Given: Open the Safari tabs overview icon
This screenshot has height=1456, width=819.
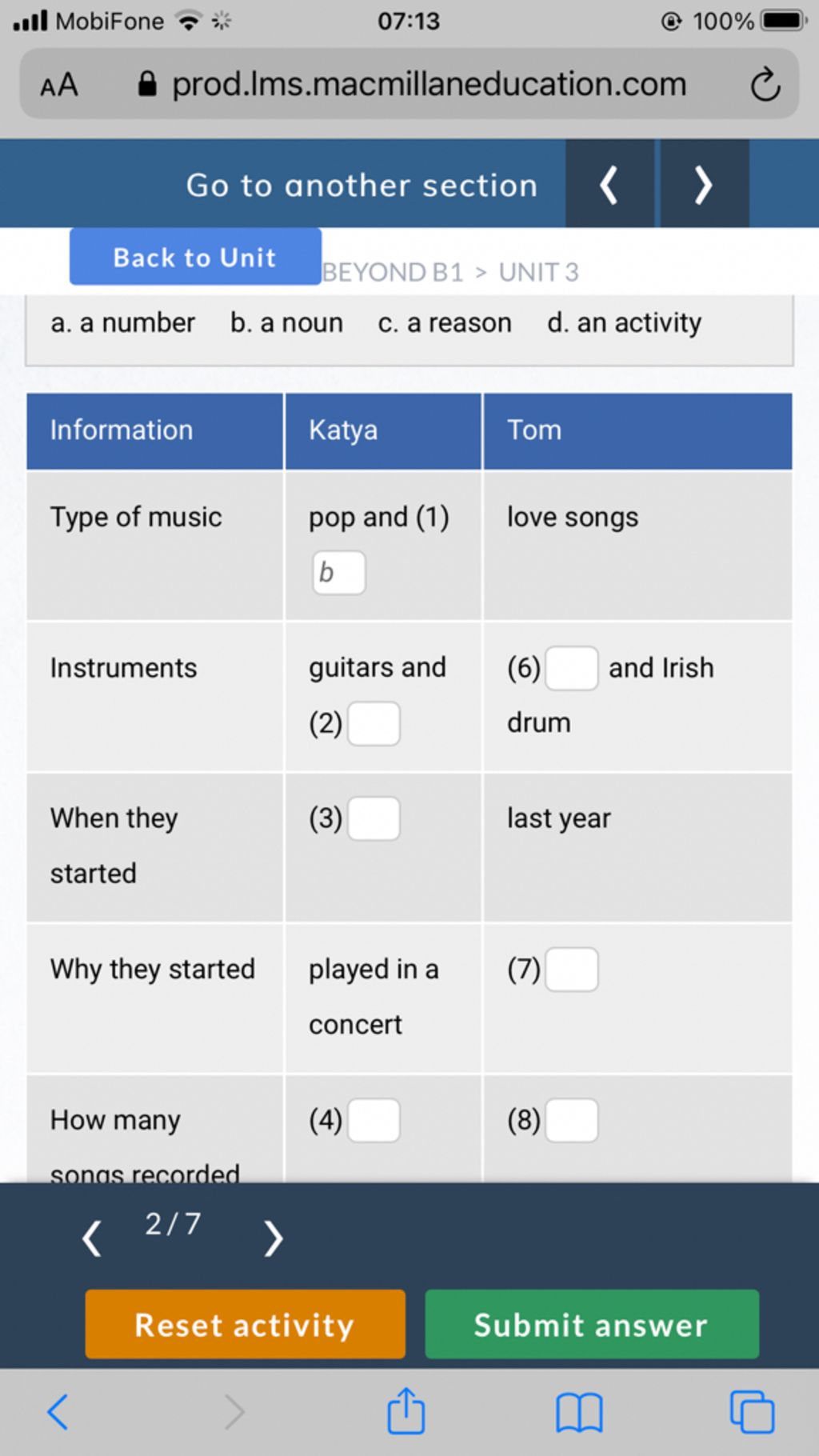Looking at the screenshot, I should (x=752, y=1412).
